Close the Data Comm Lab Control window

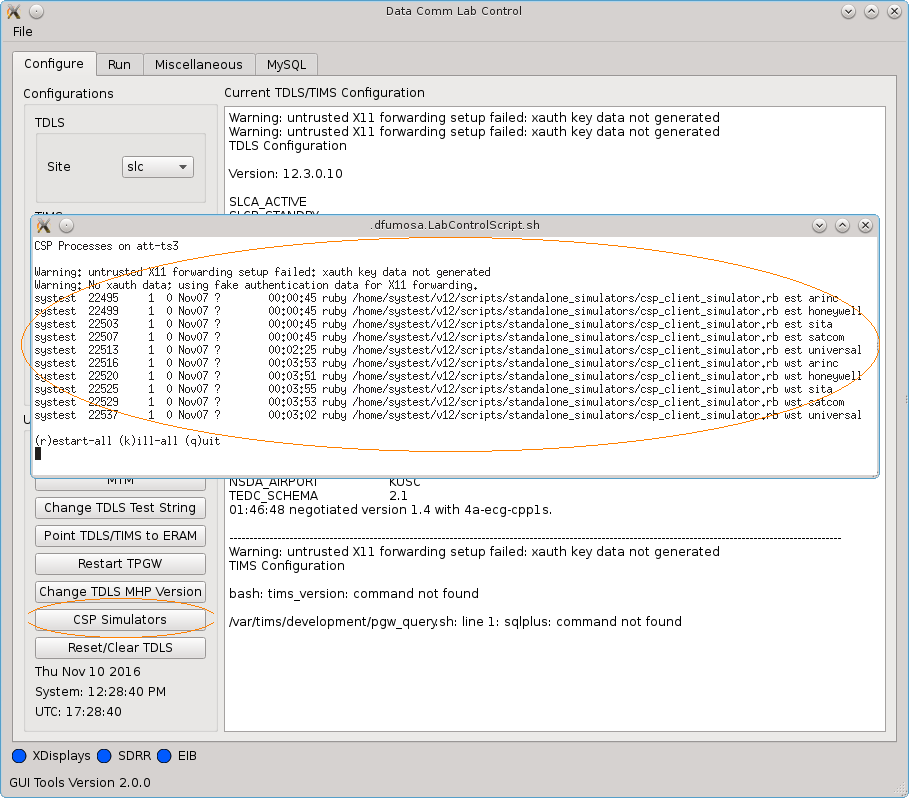point(895,11)
